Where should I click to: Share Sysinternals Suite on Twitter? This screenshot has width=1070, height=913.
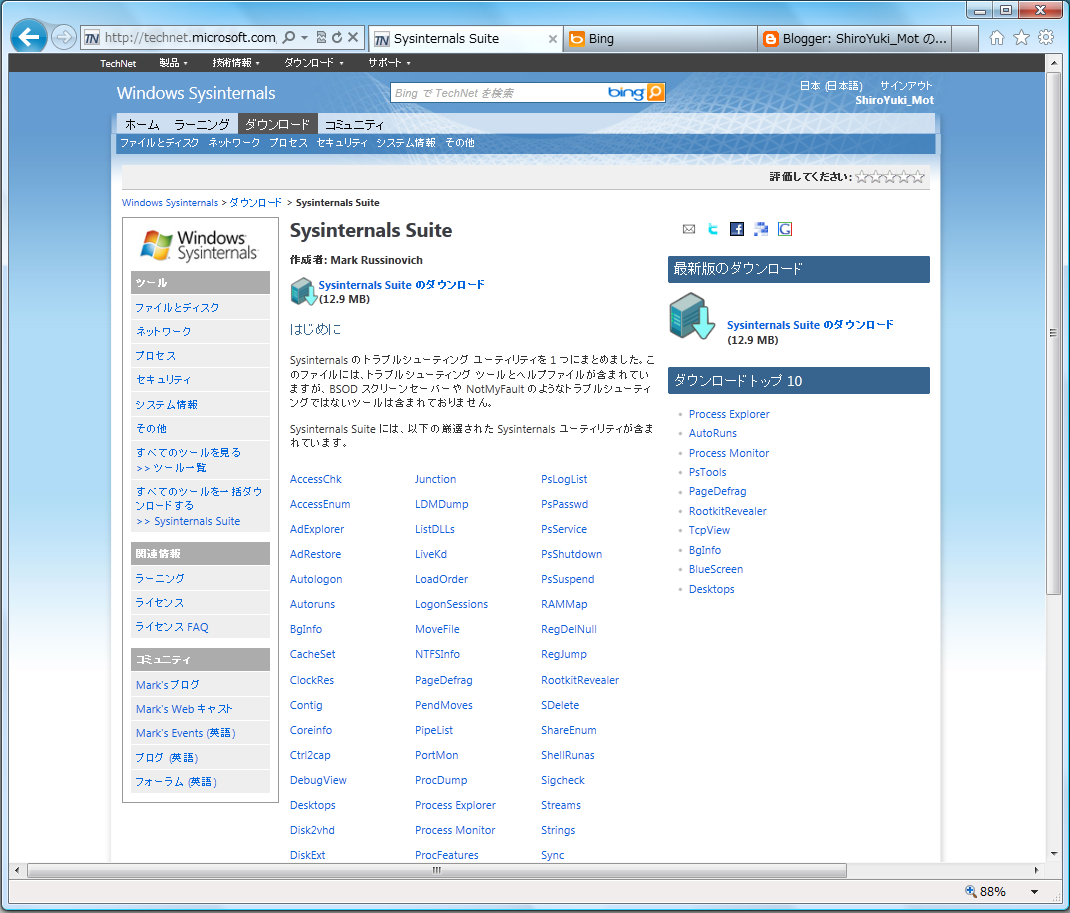coord(712,229)
